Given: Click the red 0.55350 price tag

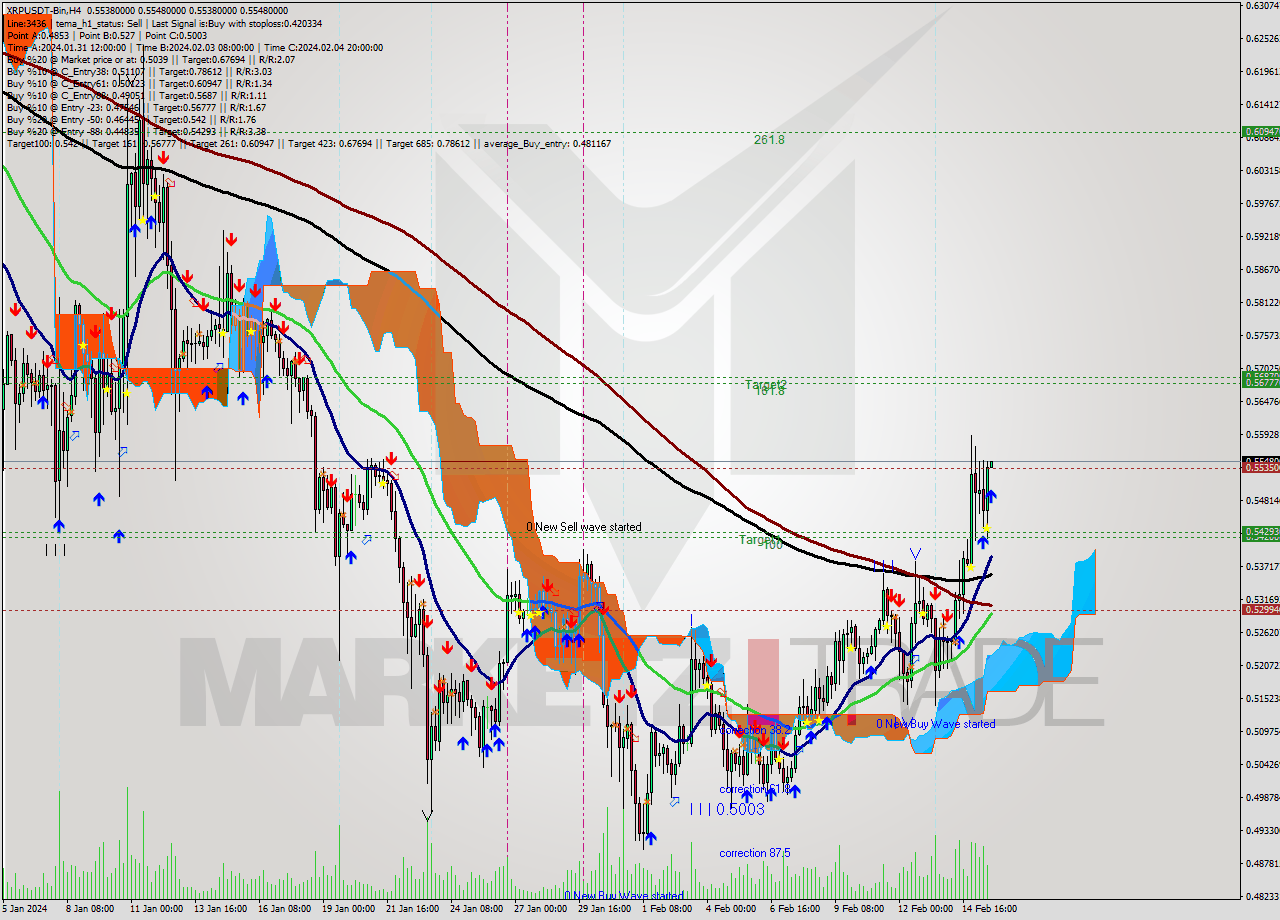Looking at the screenshot, I should click(1260, 467).
